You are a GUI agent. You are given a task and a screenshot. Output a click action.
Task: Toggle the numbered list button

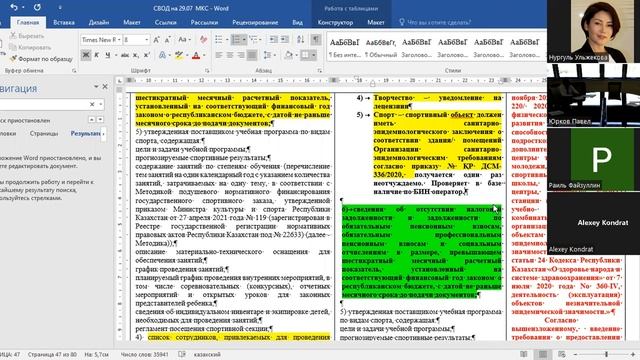(x=236, y=40)
